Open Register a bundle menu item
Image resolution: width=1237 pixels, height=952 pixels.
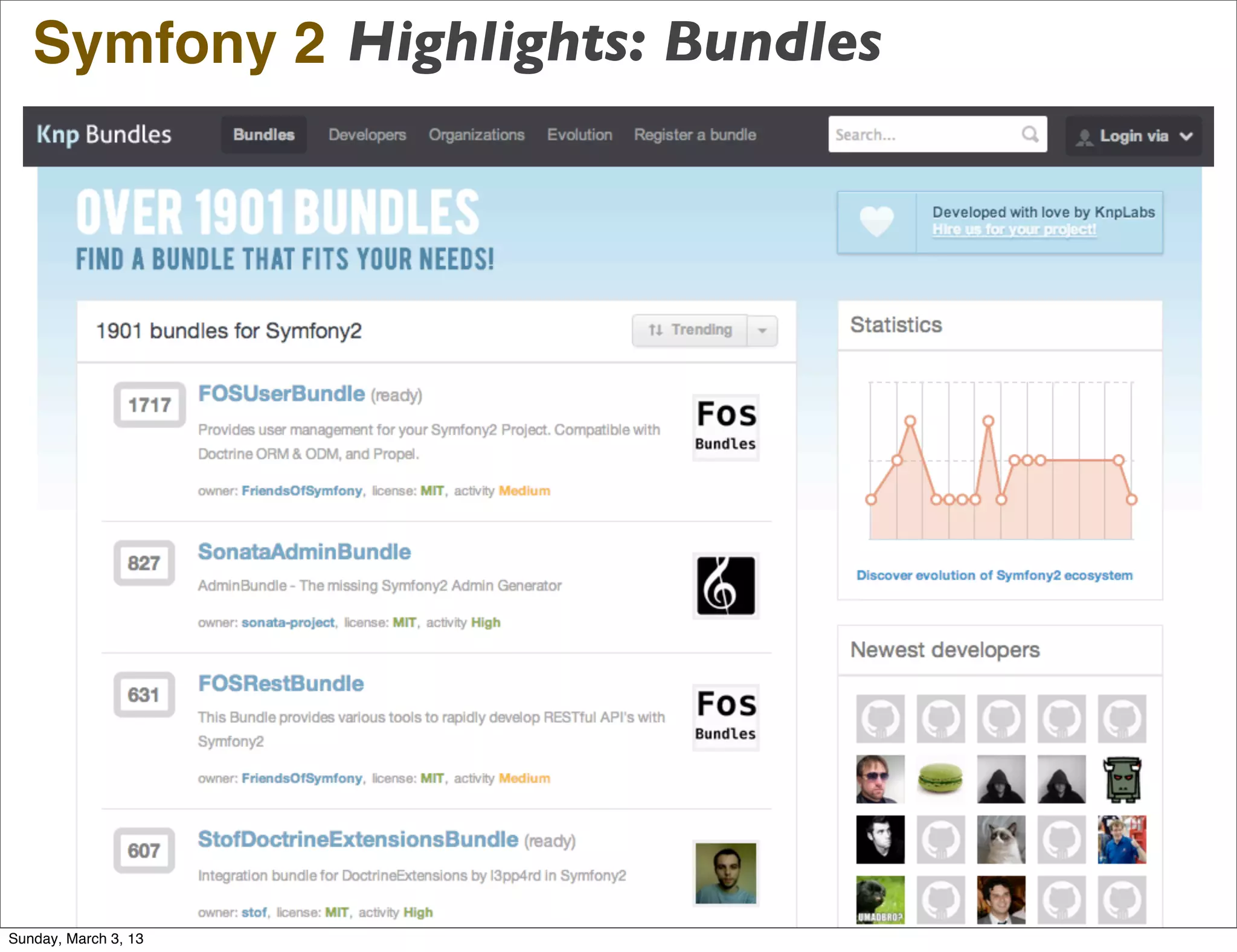coord(695,135)
